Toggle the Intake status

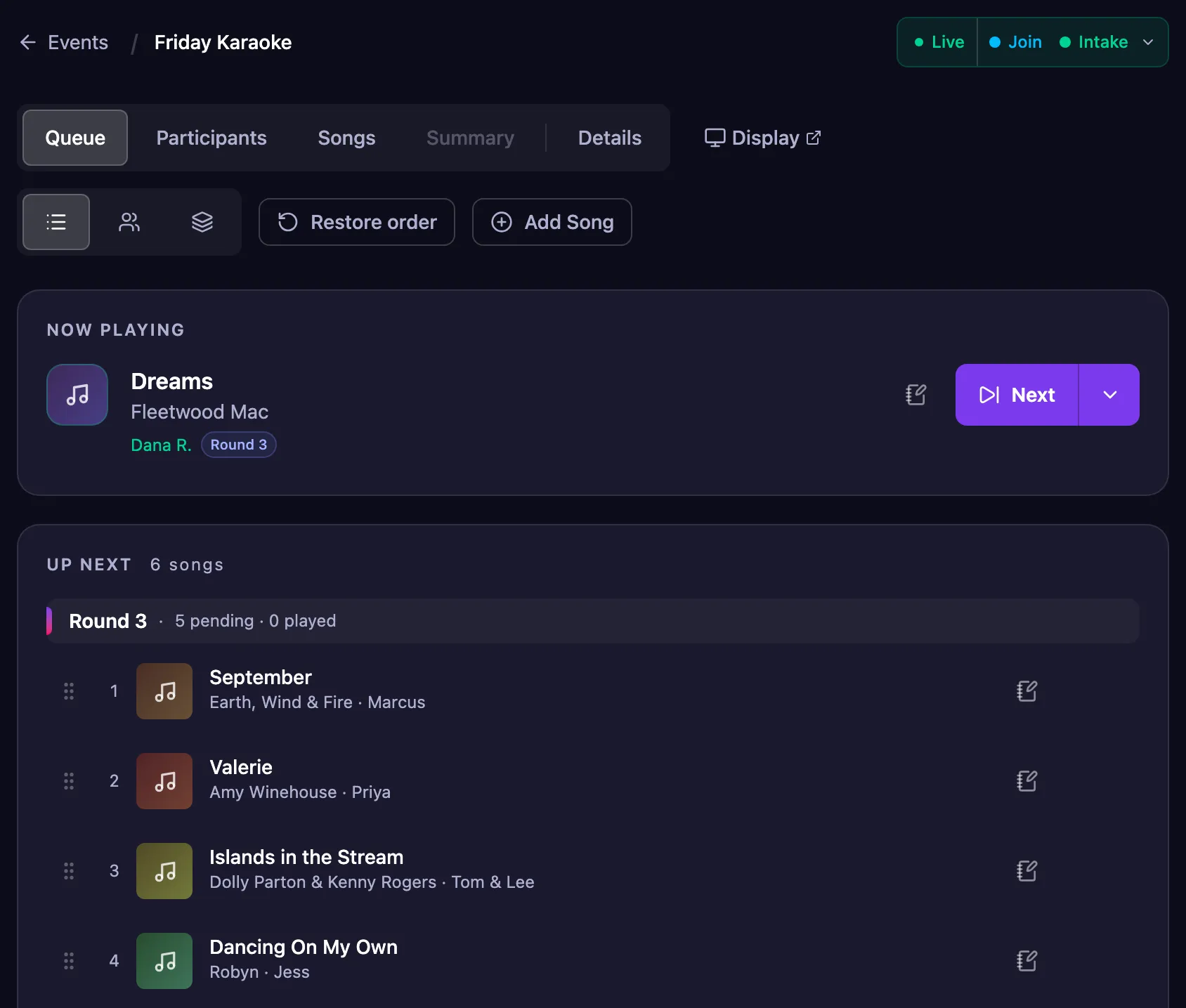pyautogui.click(x=1093, y=42)
